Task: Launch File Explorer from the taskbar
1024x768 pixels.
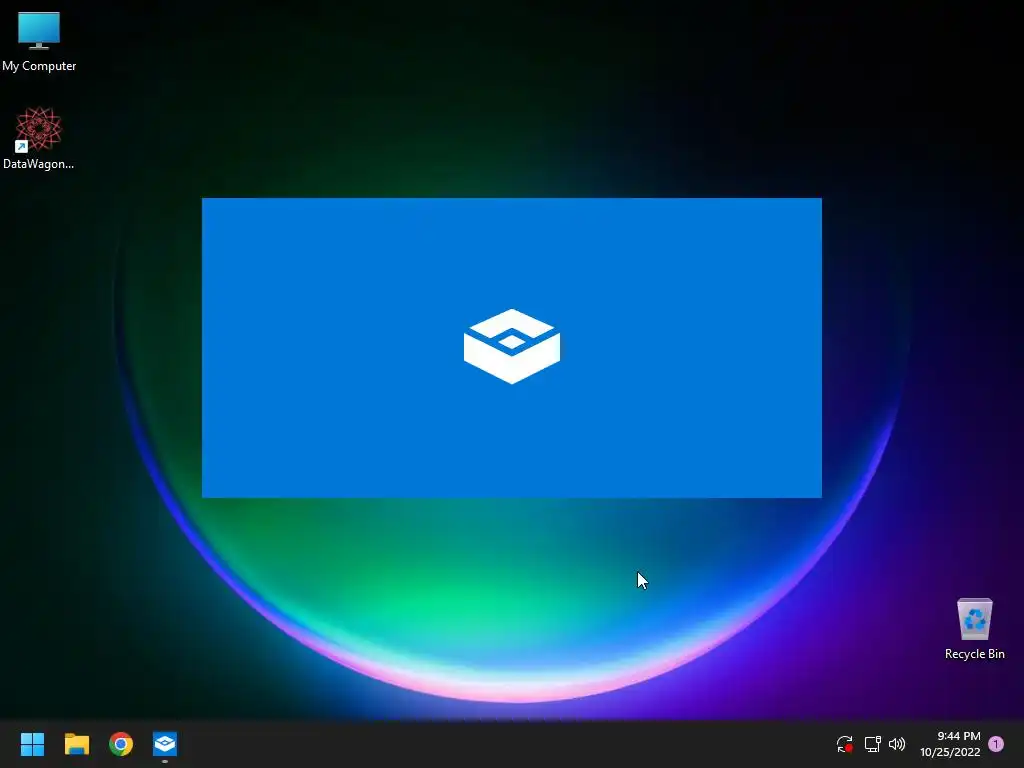Action: (x=76, y=744)
